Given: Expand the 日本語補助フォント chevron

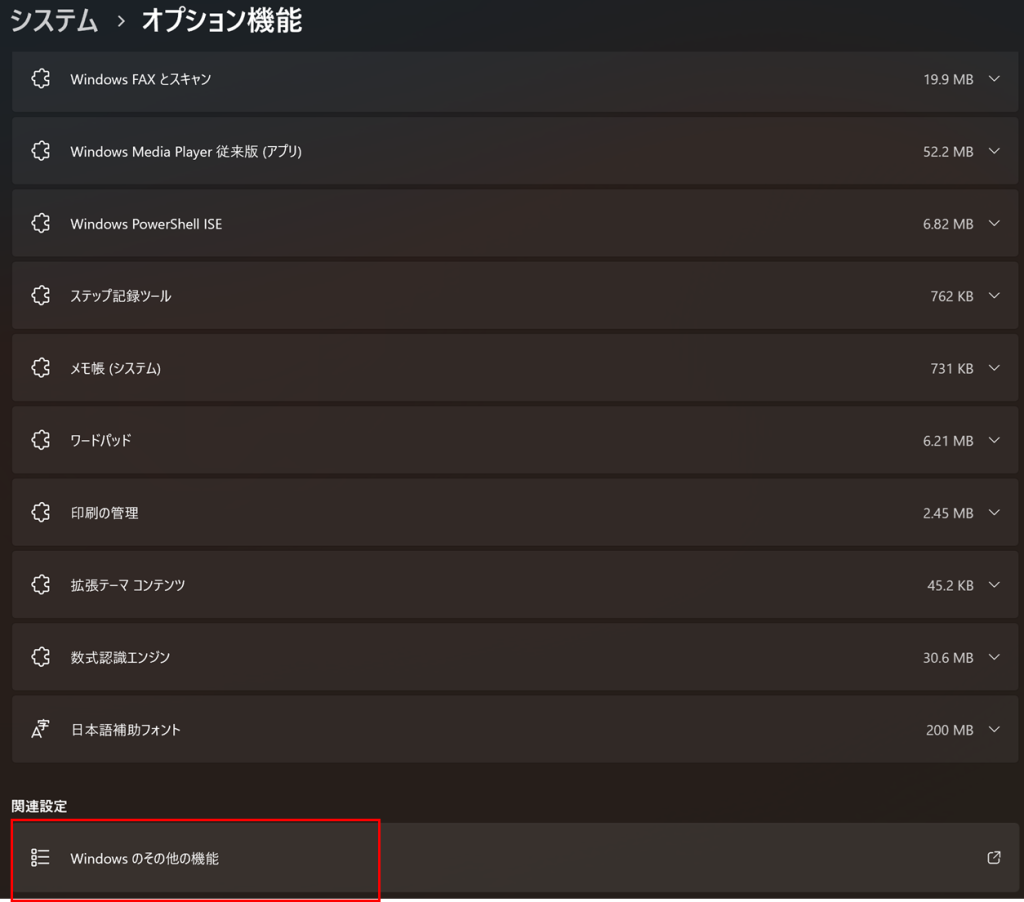Looking at the screenshot, I should coord(993,730).
